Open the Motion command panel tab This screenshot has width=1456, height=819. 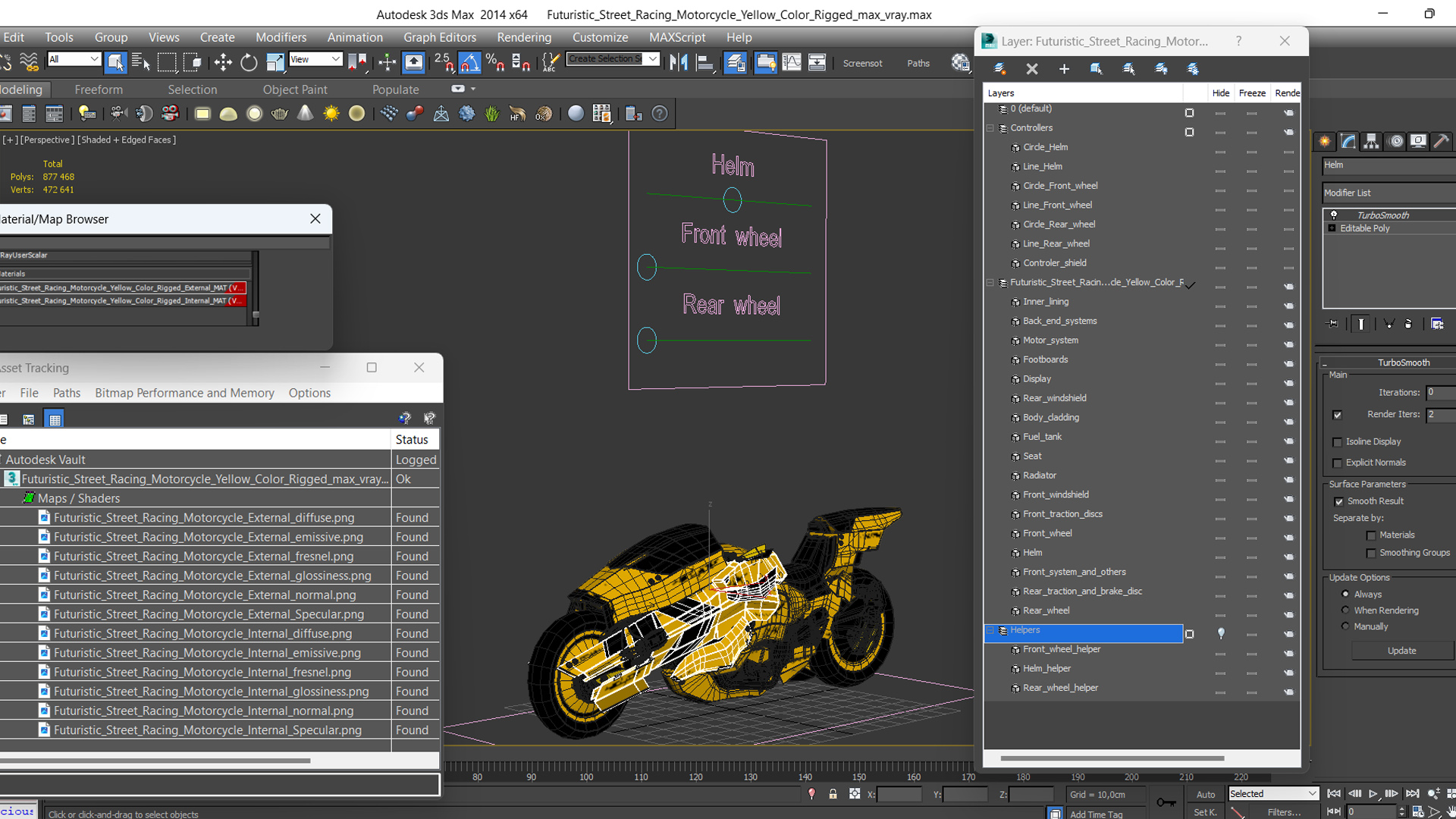tap(1395, 141)
